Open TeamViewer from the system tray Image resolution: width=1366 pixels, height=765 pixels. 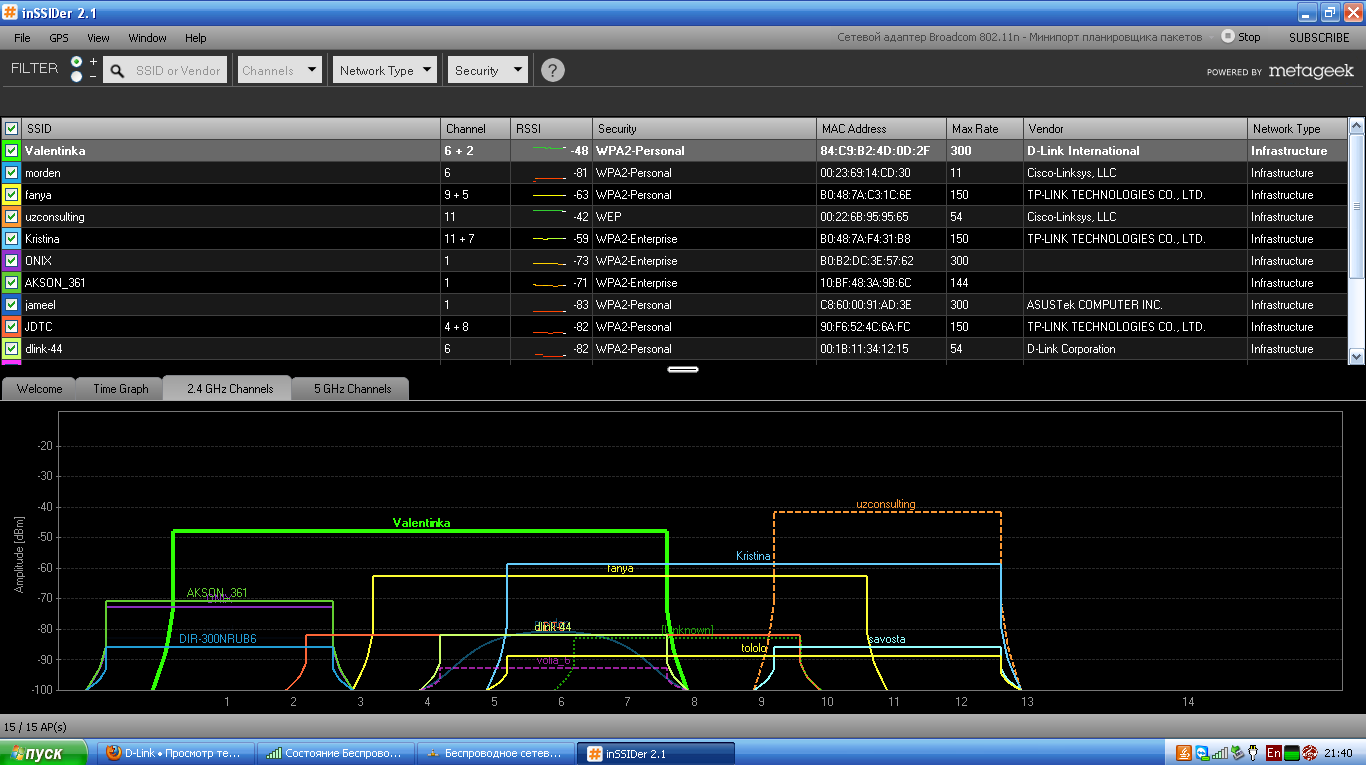1201,753
